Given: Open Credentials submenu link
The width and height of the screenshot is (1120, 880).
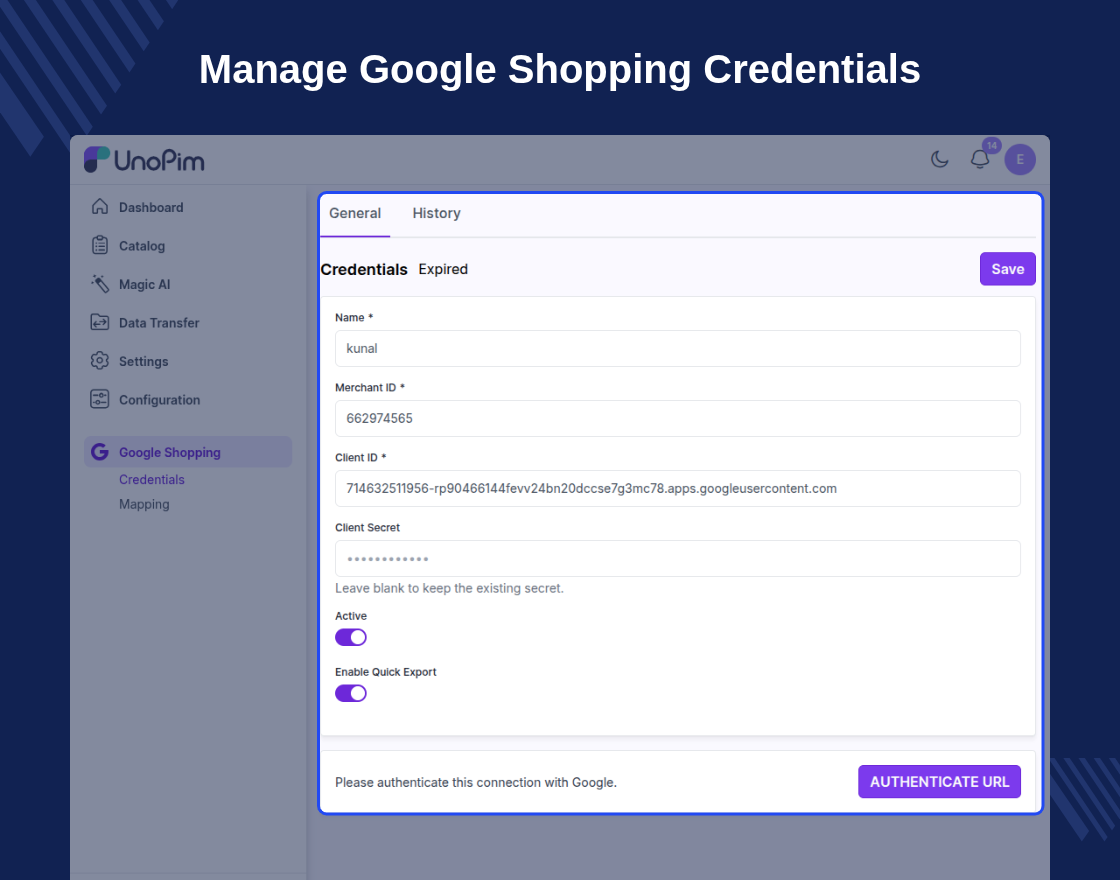Looking at the screenshot, I should pyautogui.click(x=151, y=480).
